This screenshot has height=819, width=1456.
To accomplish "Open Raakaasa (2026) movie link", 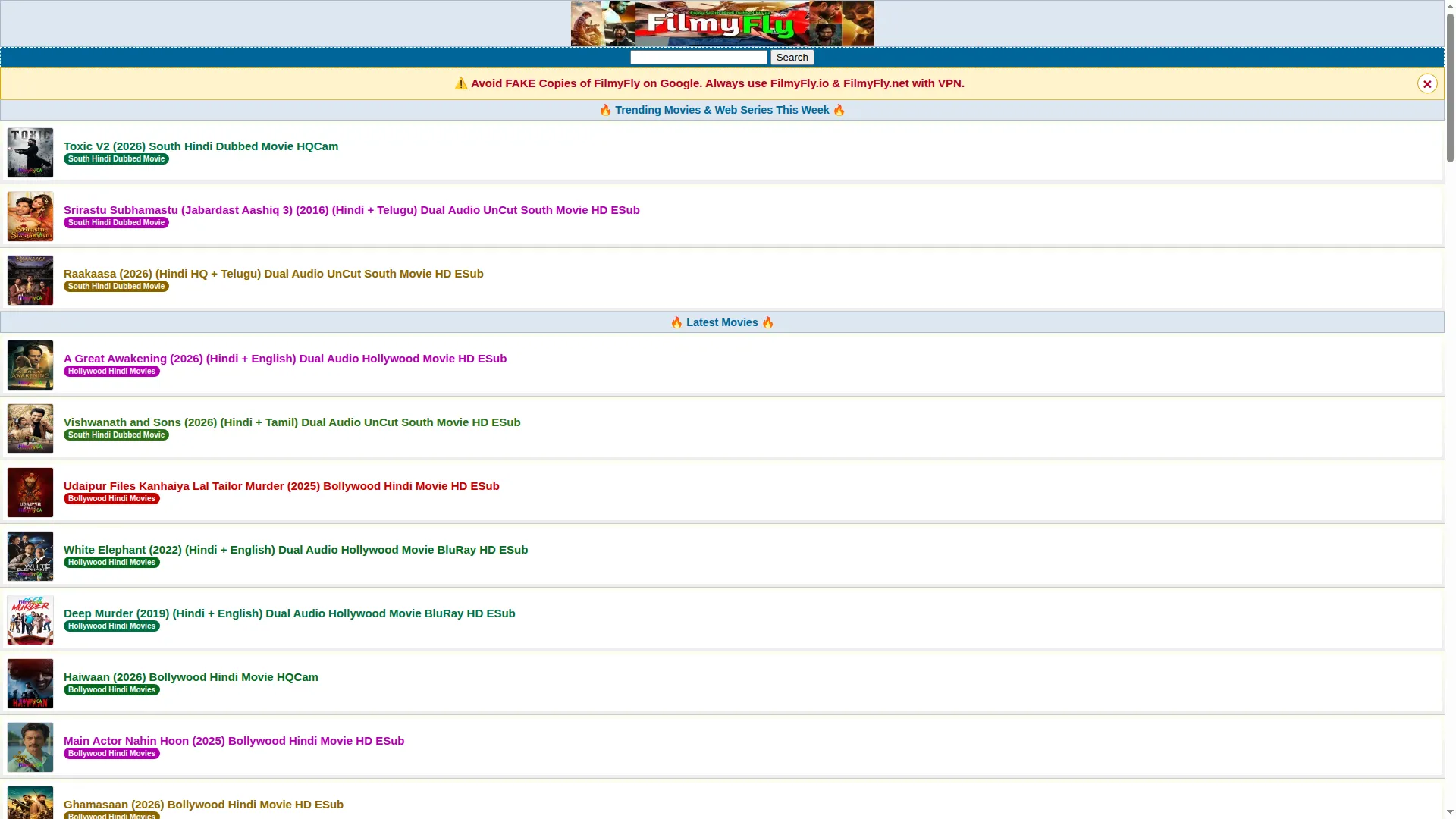I will coord(274,274).
